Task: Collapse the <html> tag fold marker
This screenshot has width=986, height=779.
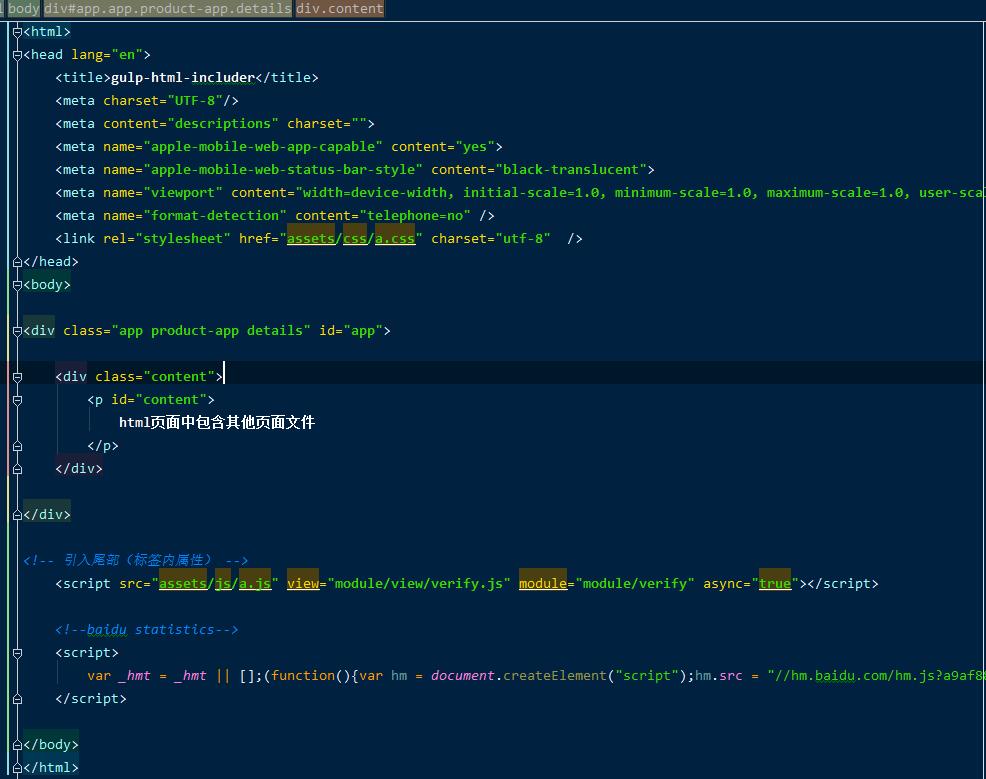Action: [18, 32]
